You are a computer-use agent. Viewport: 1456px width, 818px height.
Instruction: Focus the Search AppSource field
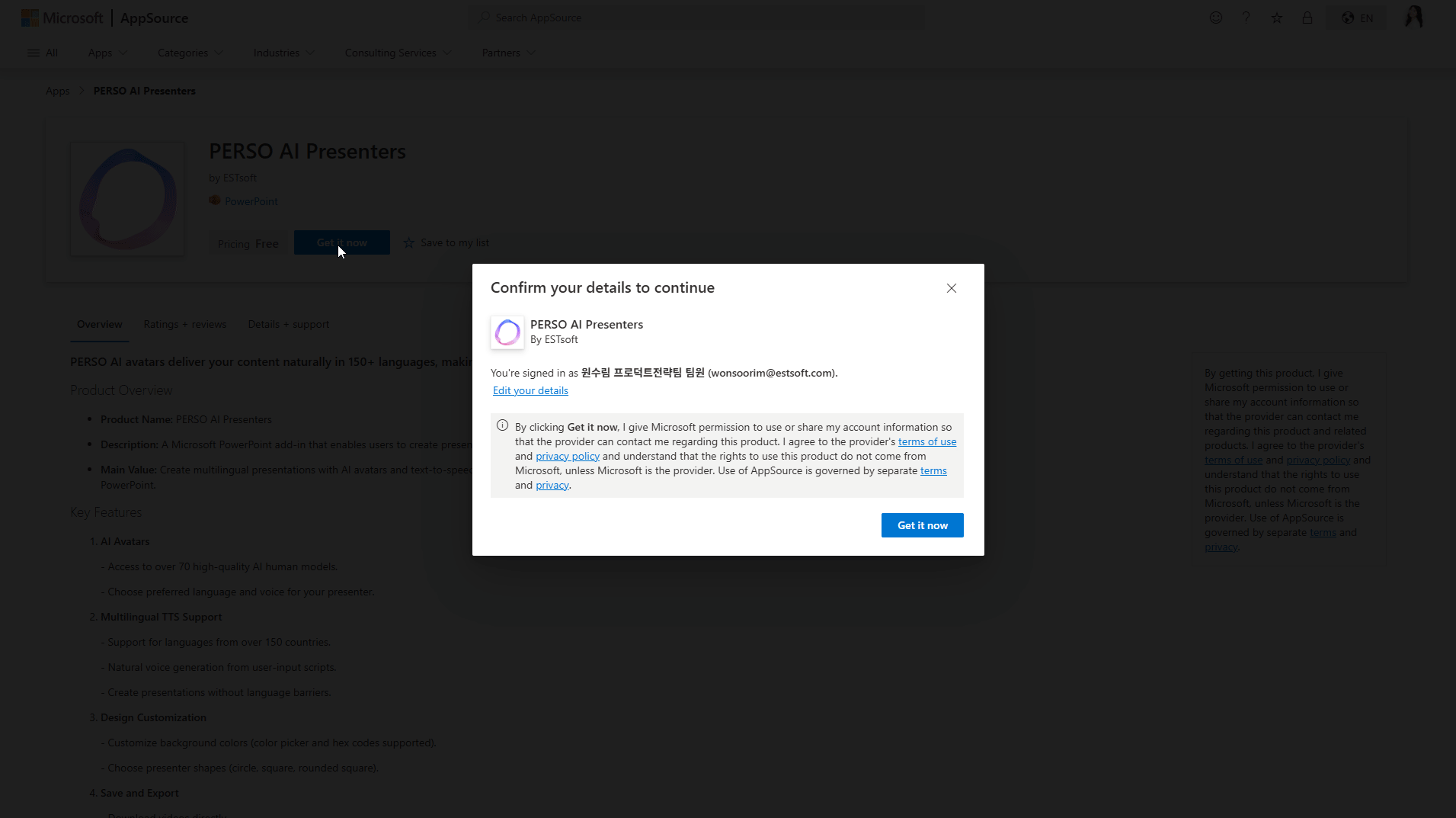[x=696, y=18]
